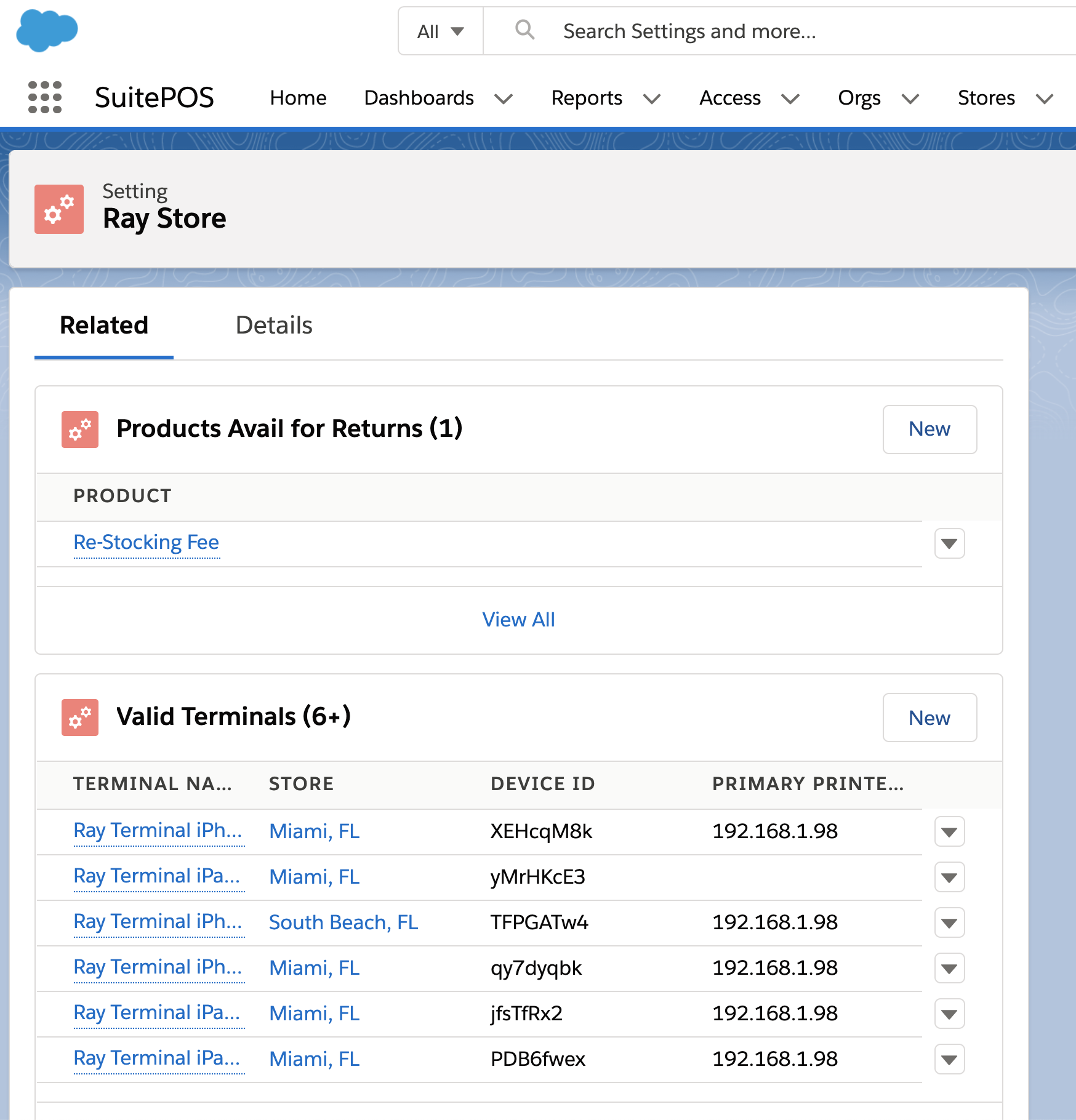Click the Salesforce cloud logo
Viewport: 1076px width, 1120px height.
pyautogui.click(x=47, y=31)
